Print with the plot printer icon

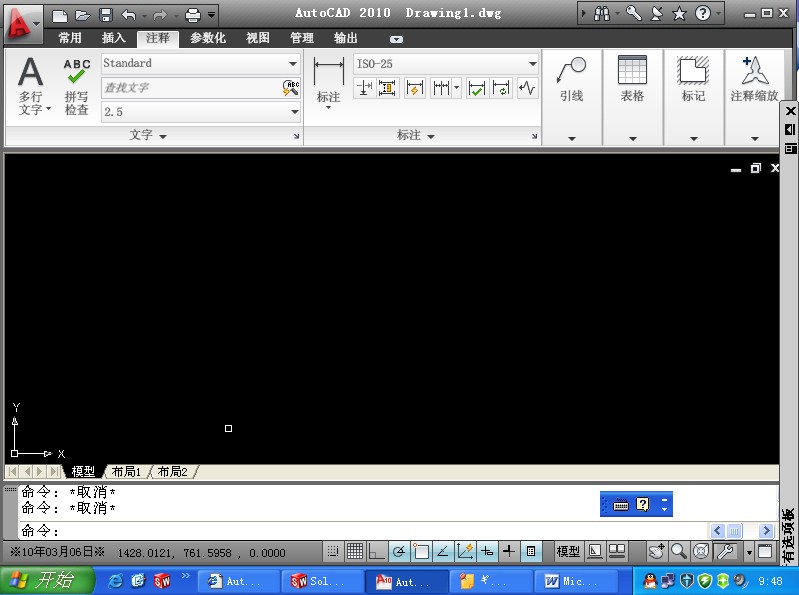tap(193, 15)
